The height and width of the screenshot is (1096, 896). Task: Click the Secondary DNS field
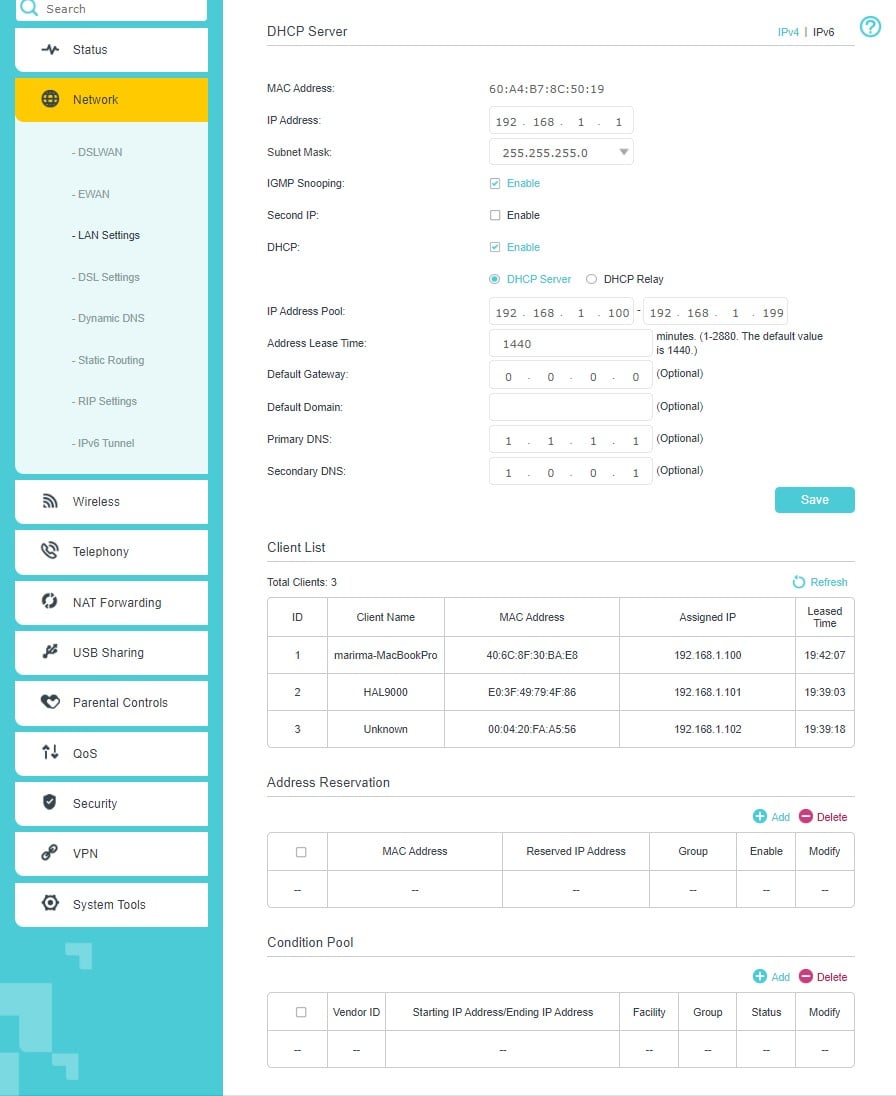(x=571, y=471)
